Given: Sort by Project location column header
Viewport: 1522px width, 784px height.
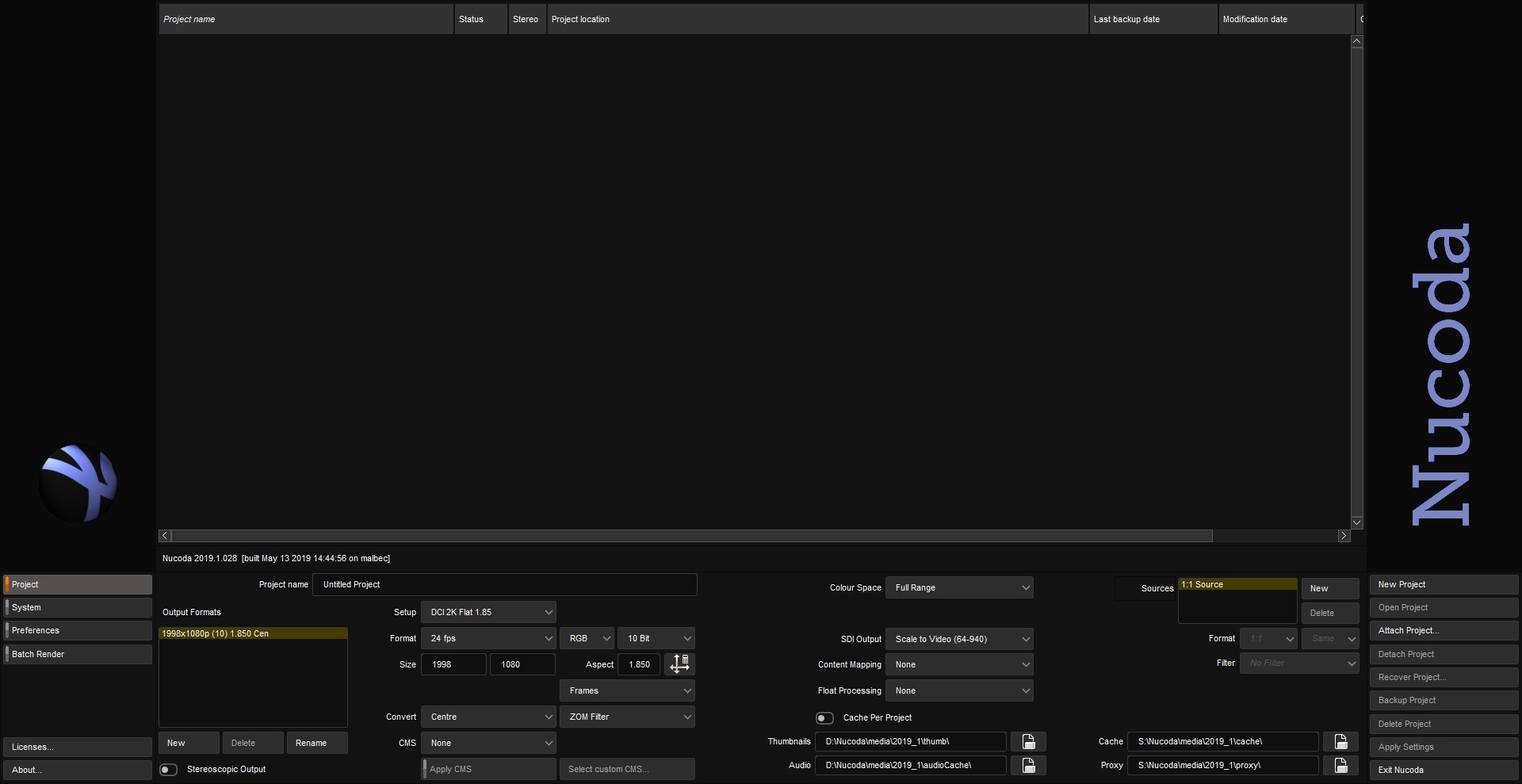Looking at the screenshot, I should click(817, 19).
